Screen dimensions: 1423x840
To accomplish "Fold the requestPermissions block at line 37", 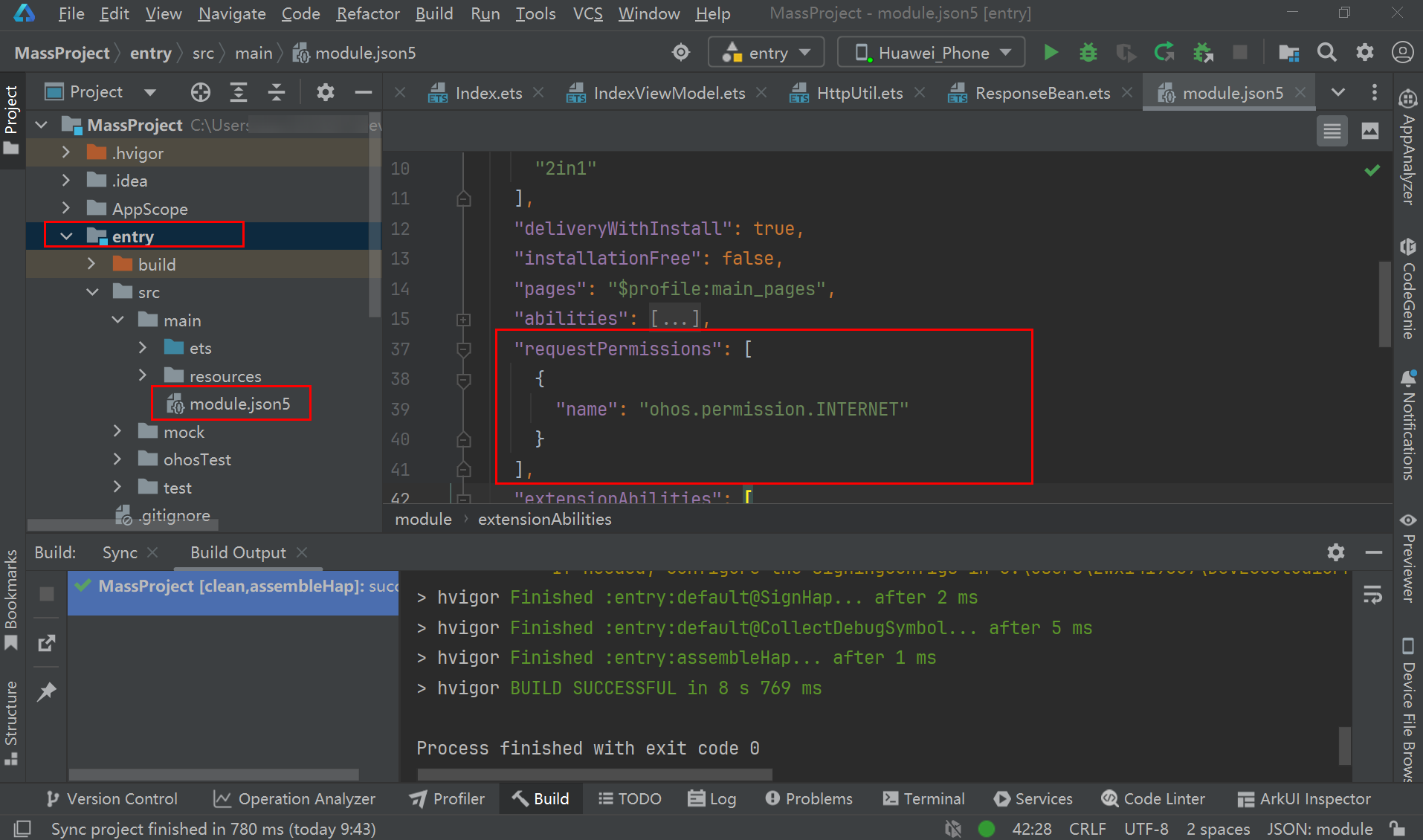I will (x=463, y=349).
